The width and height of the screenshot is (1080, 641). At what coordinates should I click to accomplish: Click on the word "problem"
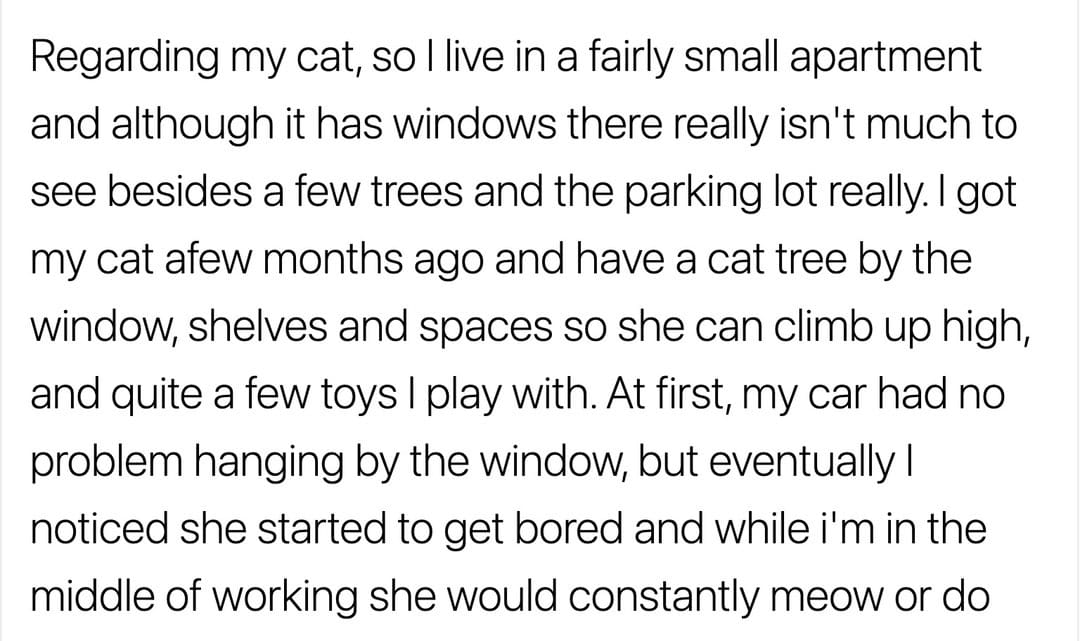(x=106, y=461)
